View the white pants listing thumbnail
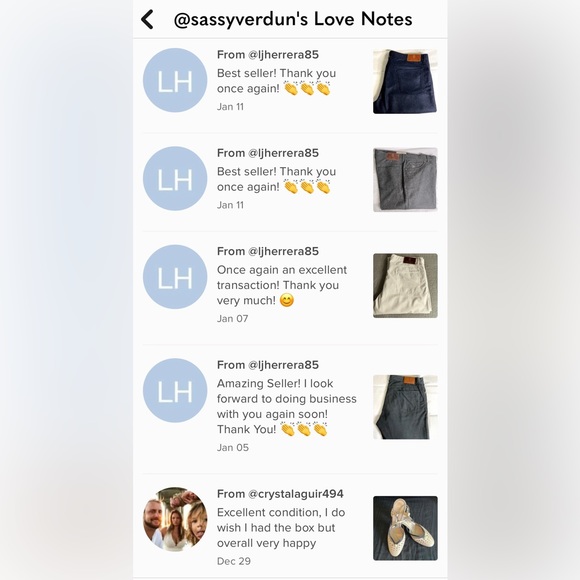 pos(405,286)
